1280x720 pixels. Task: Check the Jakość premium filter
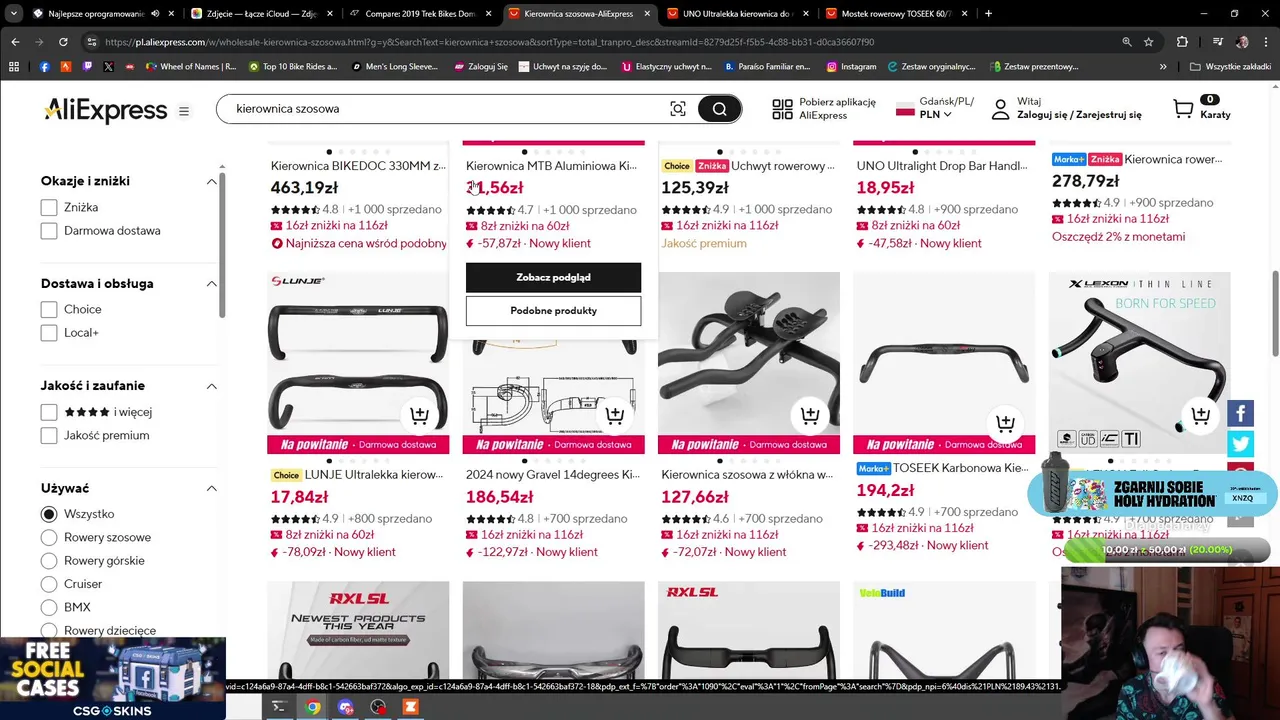click(49, 435)
